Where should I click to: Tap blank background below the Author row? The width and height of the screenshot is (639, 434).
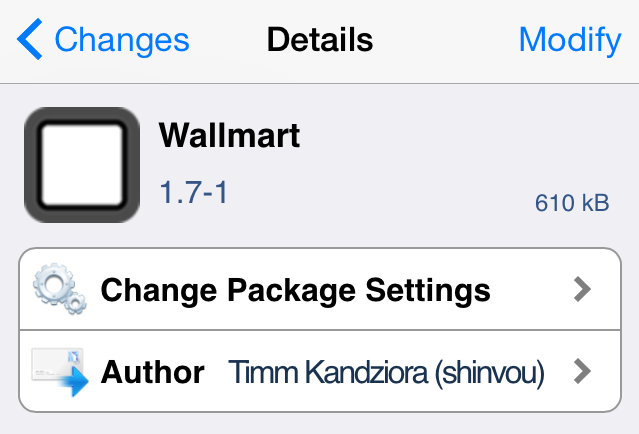click(x=320, y=423)
